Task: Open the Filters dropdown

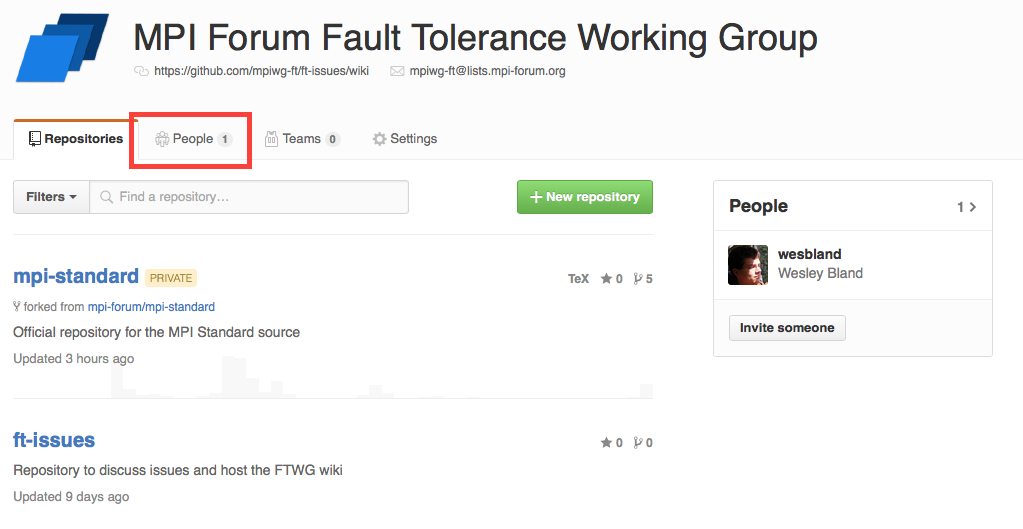Action: (52, 197)
